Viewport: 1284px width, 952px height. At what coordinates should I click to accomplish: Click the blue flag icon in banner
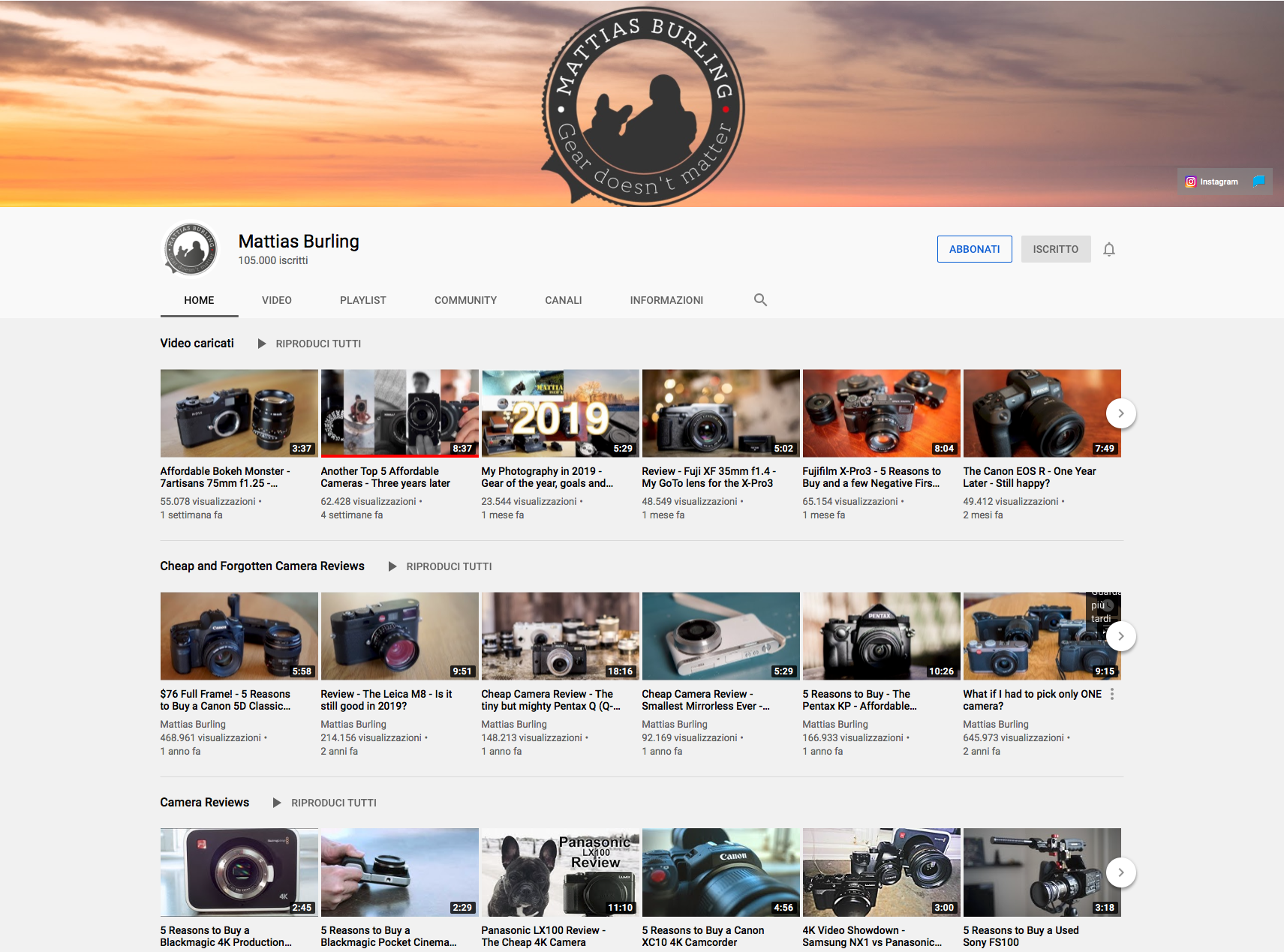click(x=1258, y=181)
